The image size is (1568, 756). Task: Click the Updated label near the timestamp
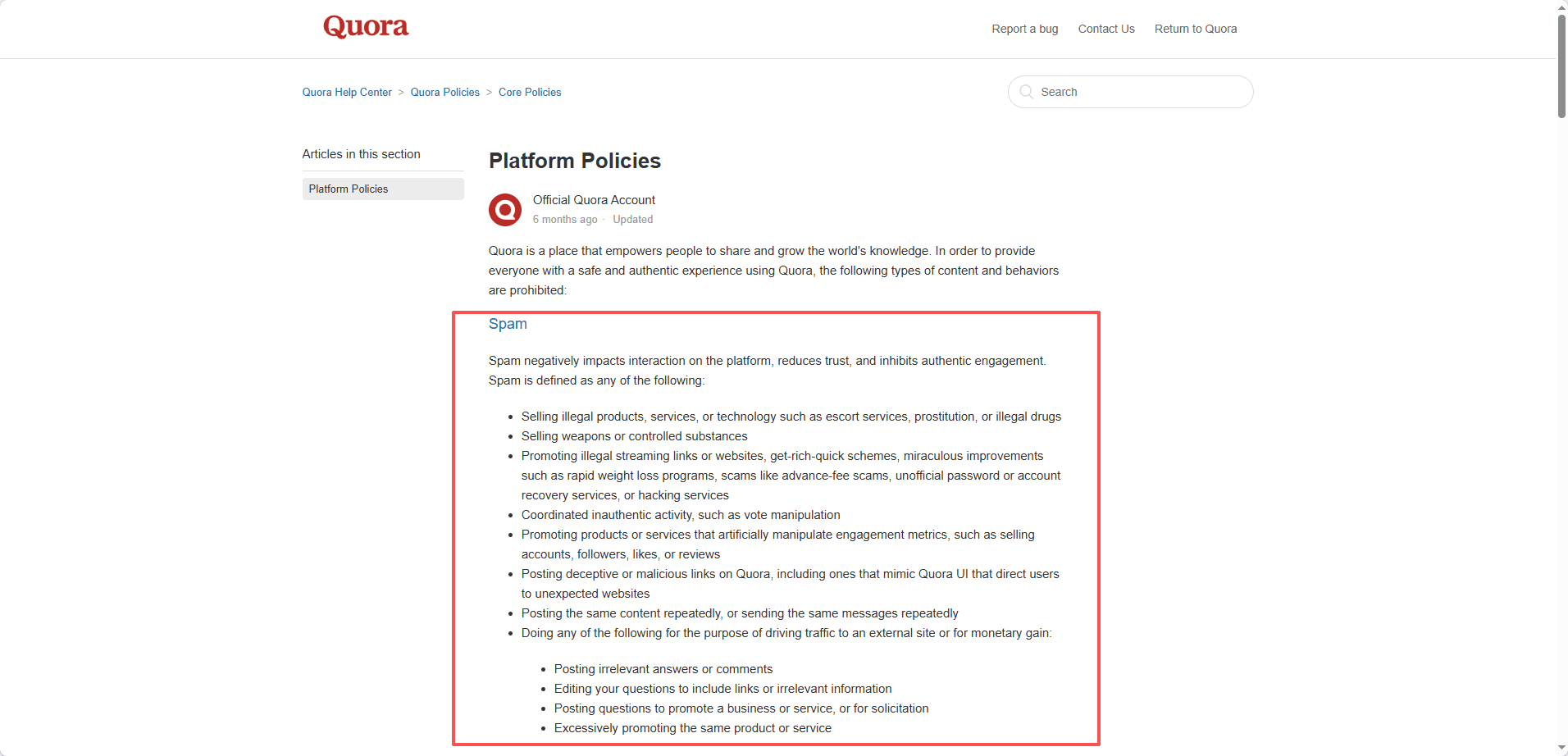click(633, 220)
